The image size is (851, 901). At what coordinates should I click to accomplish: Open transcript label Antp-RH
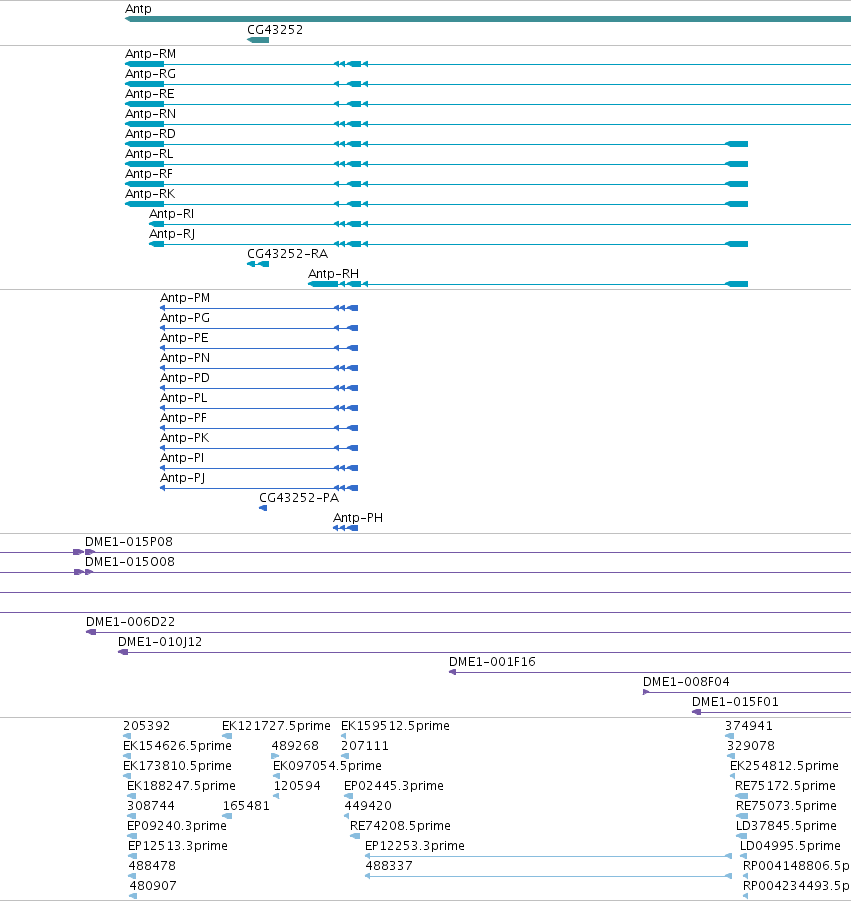(333, 274)
